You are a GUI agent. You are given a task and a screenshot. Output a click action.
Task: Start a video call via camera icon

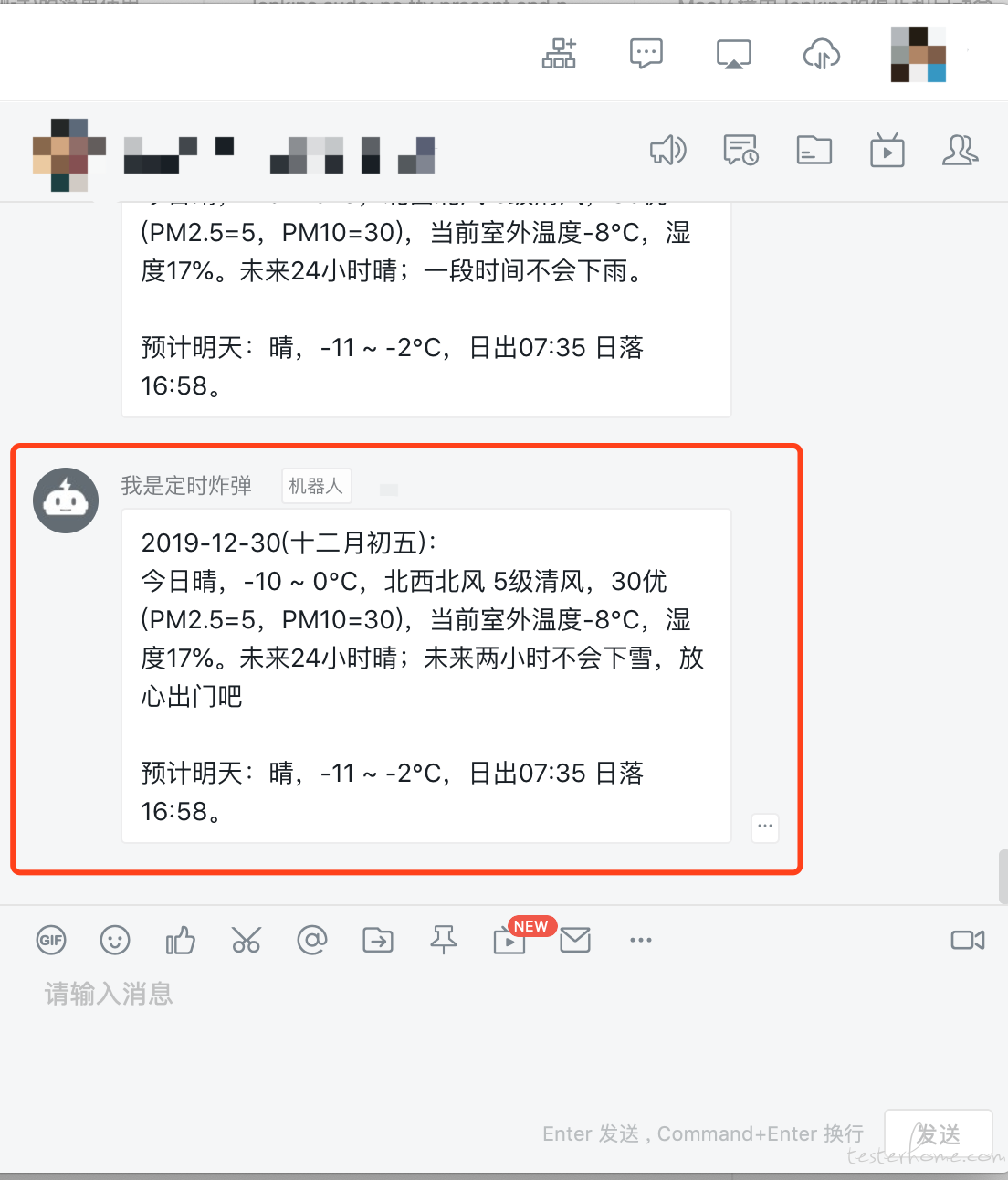[968, 940]
